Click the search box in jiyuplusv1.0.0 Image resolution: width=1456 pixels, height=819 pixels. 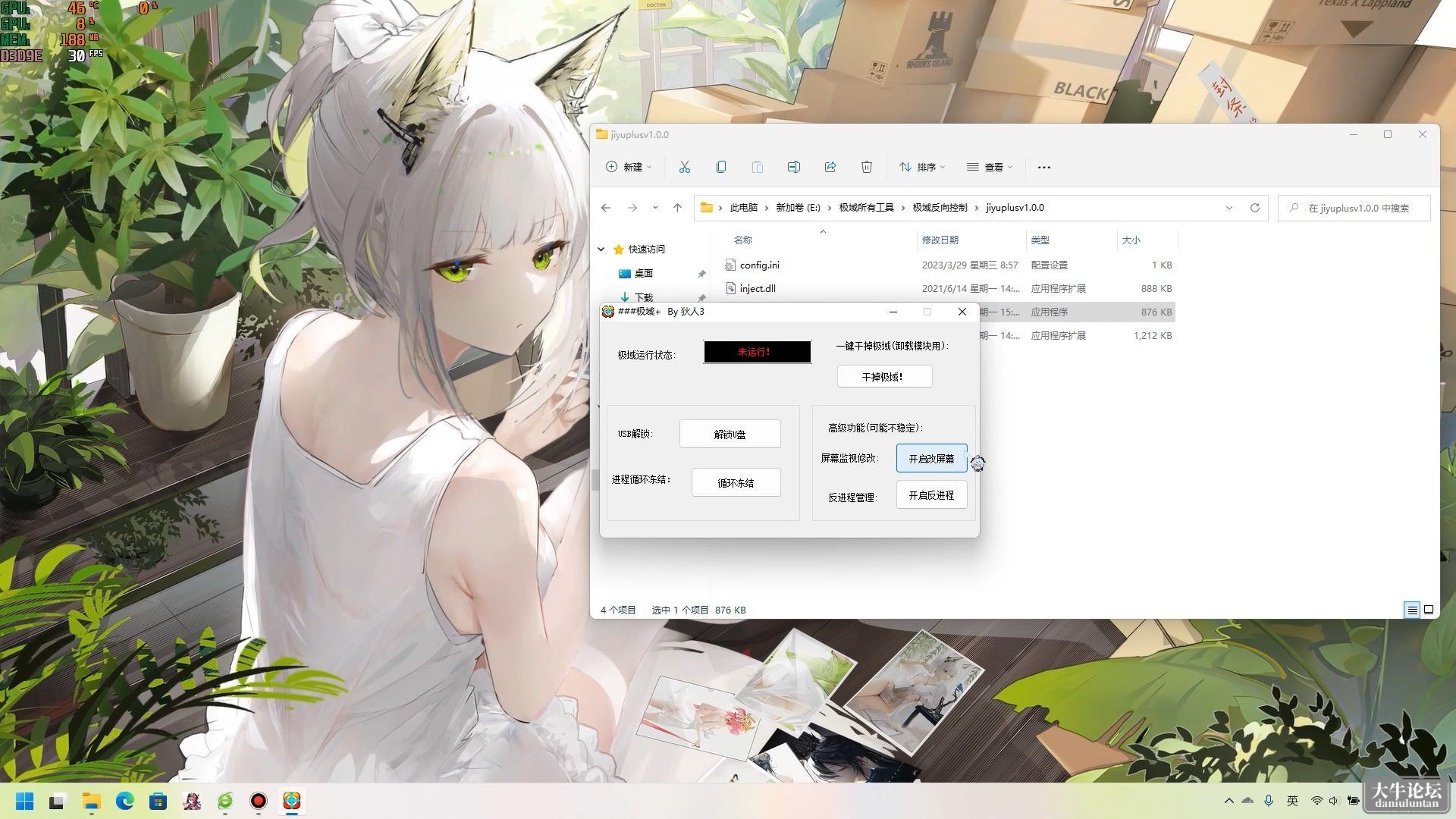coord(1354,208)
